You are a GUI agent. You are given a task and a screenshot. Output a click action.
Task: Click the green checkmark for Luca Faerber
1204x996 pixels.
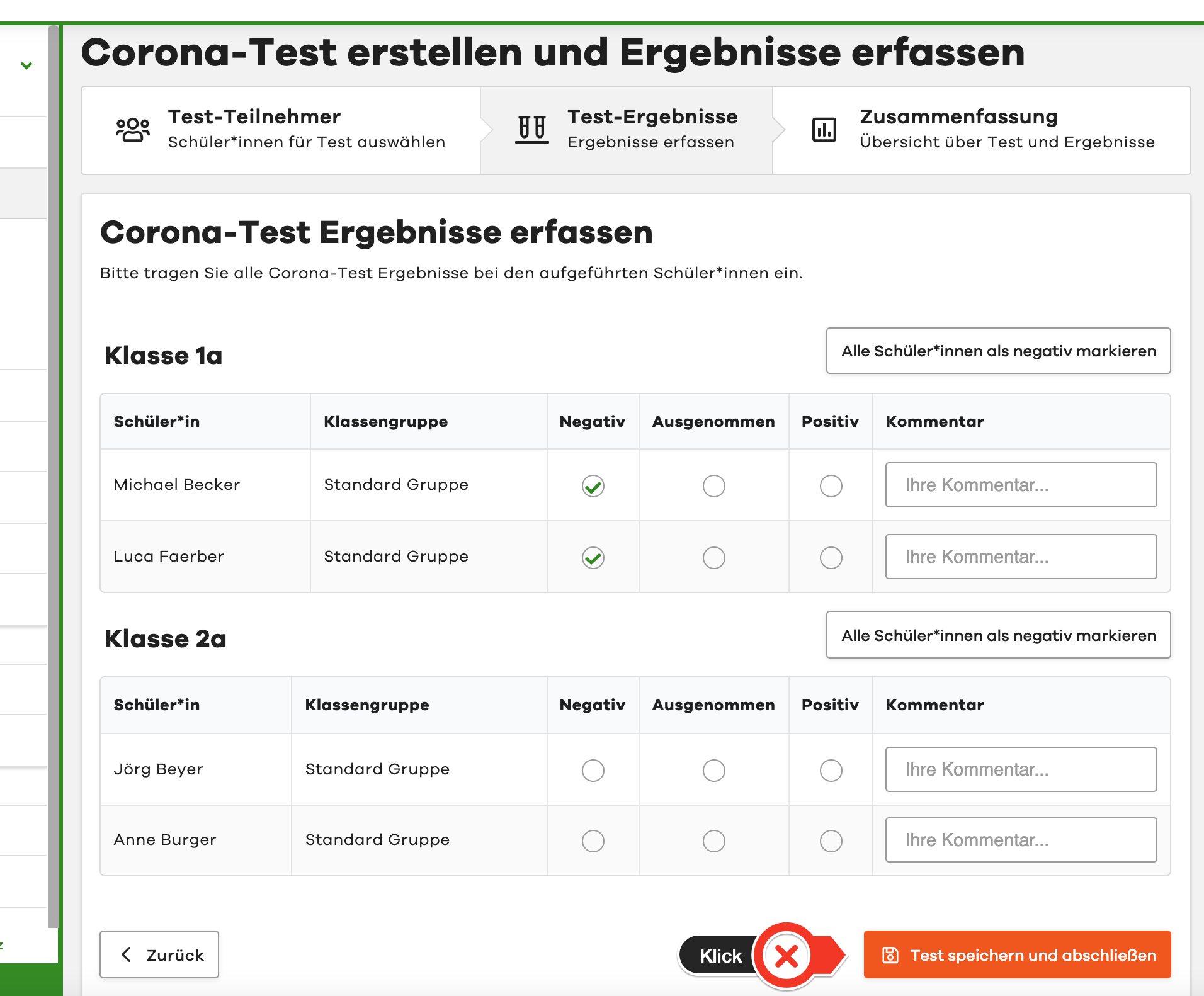point(593,557)
